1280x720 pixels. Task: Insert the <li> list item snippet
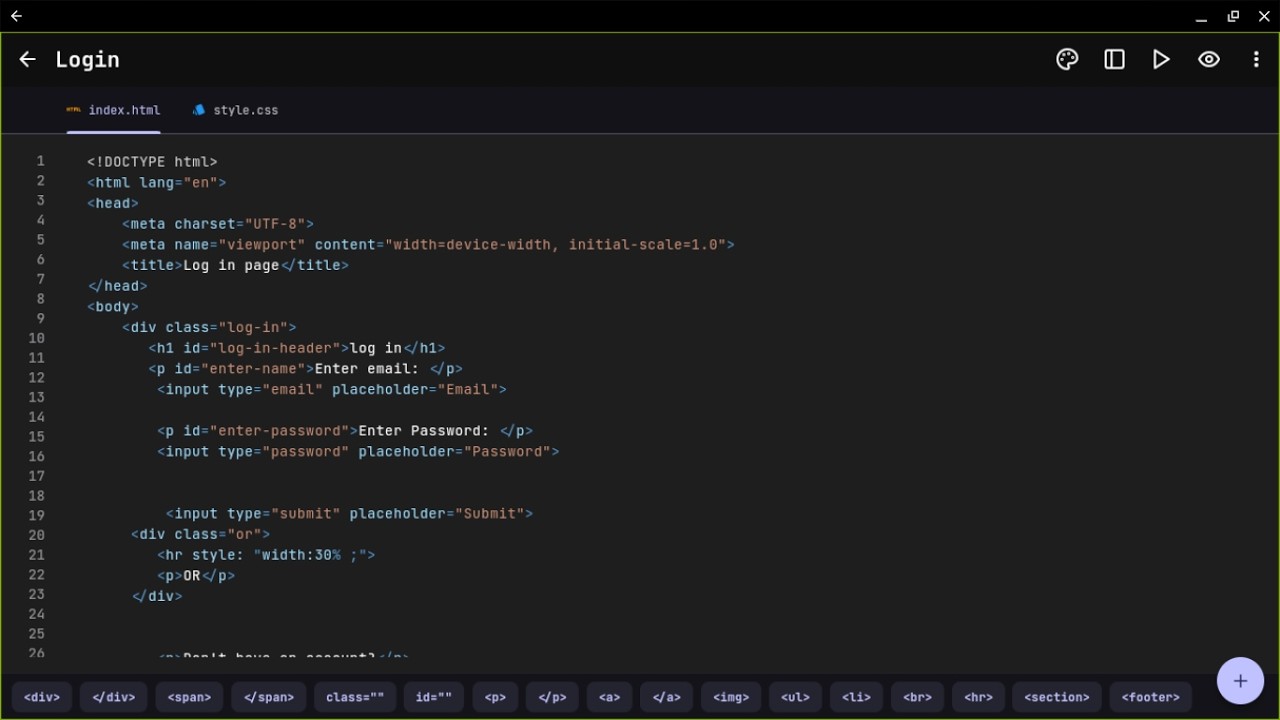(856, 697)
